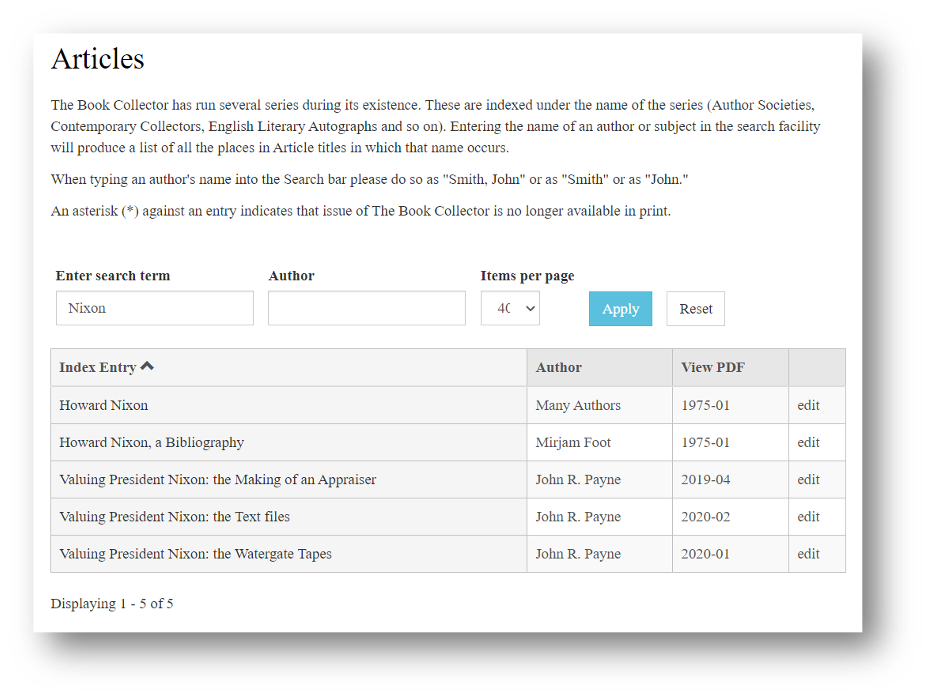Sort by Index Entry column header

[x=98, y=367]
